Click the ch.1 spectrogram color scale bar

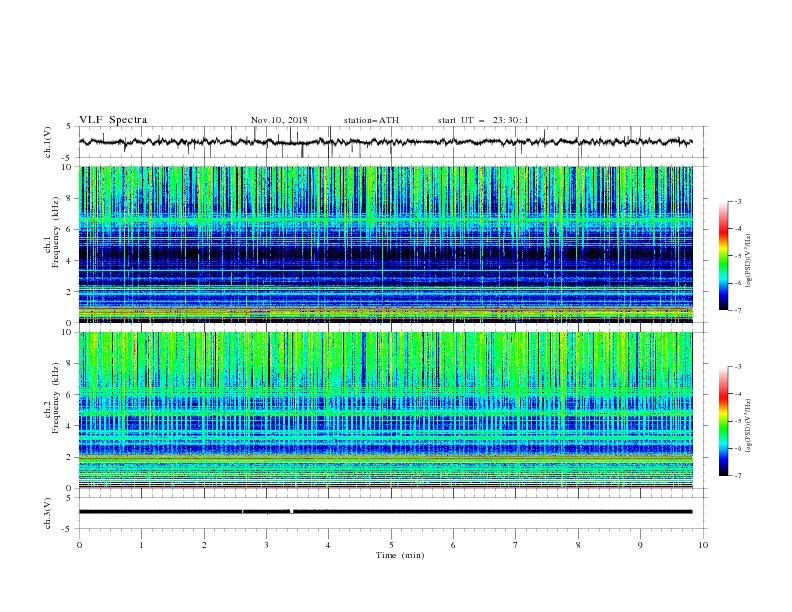click(723, 256)
